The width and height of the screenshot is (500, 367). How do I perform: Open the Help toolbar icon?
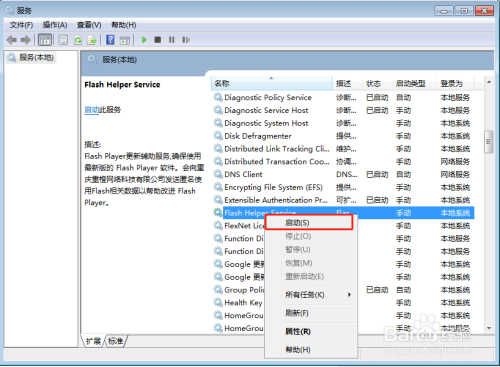coord(110,40)
